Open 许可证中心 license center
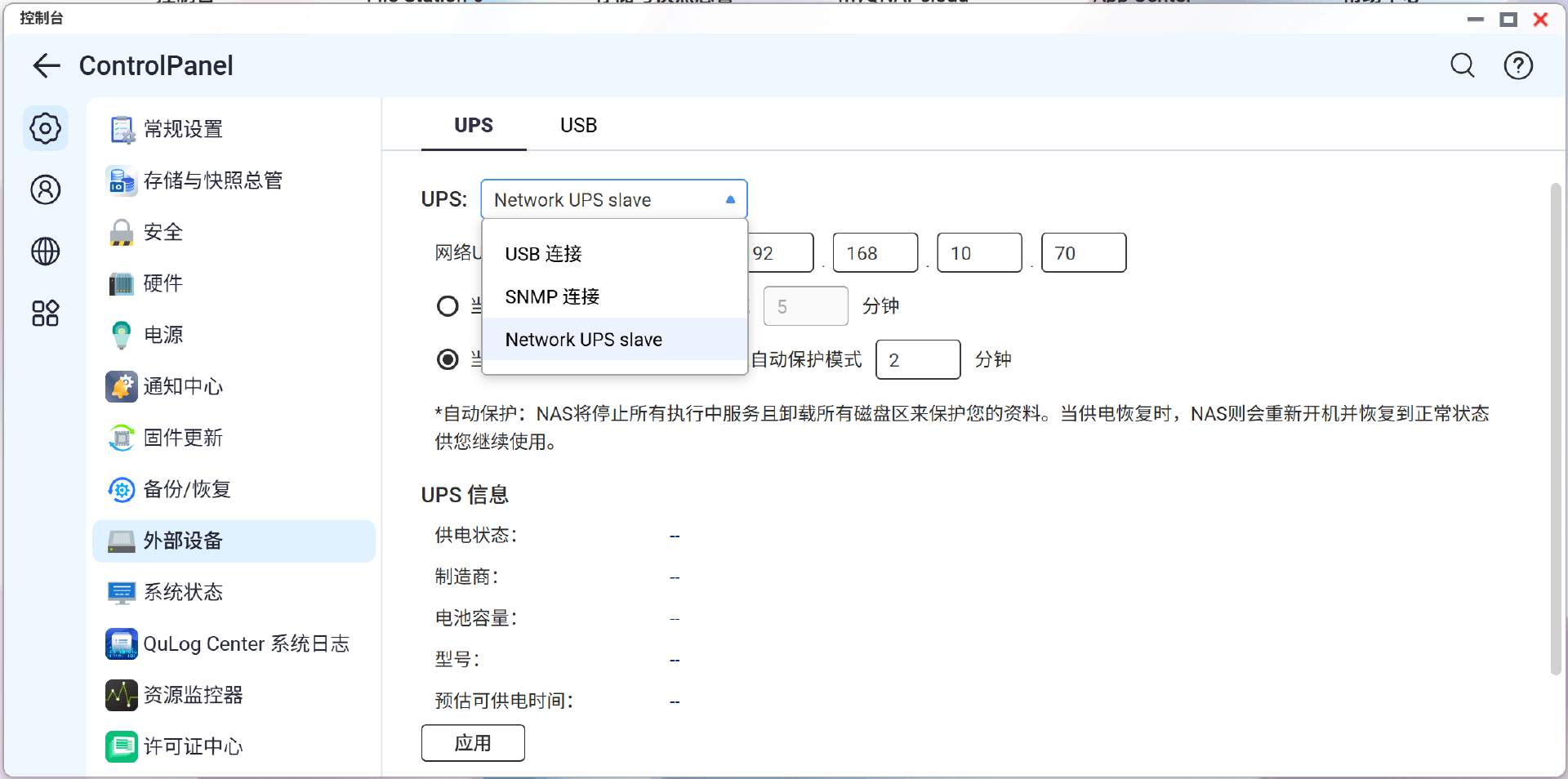 (234, 746)
